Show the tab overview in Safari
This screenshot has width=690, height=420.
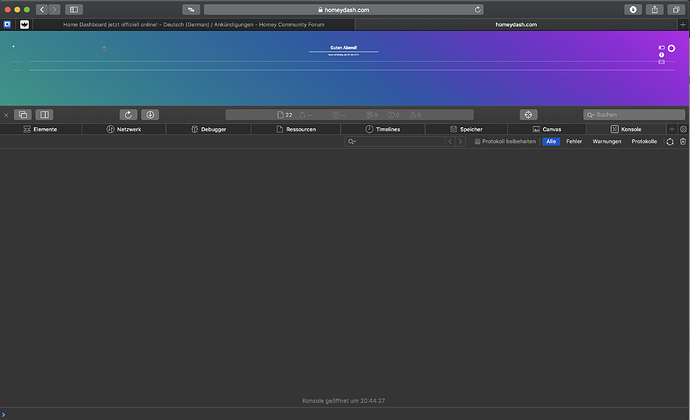point(676,9)
